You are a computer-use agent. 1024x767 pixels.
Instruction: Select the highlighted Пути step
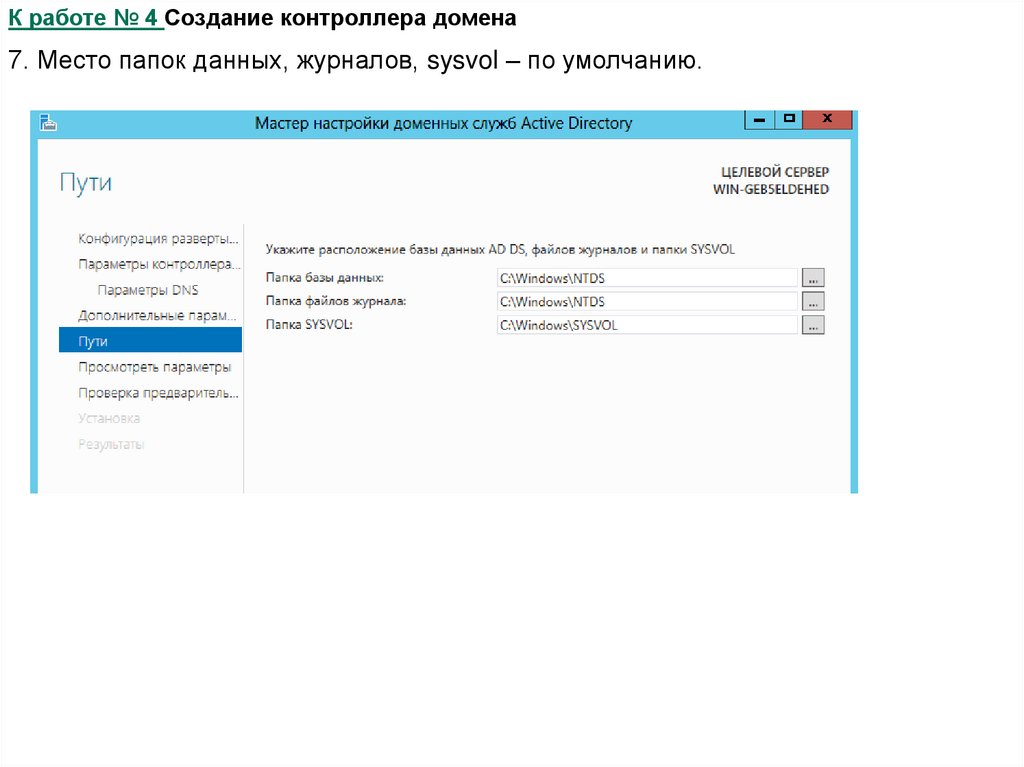click(150, 340)
